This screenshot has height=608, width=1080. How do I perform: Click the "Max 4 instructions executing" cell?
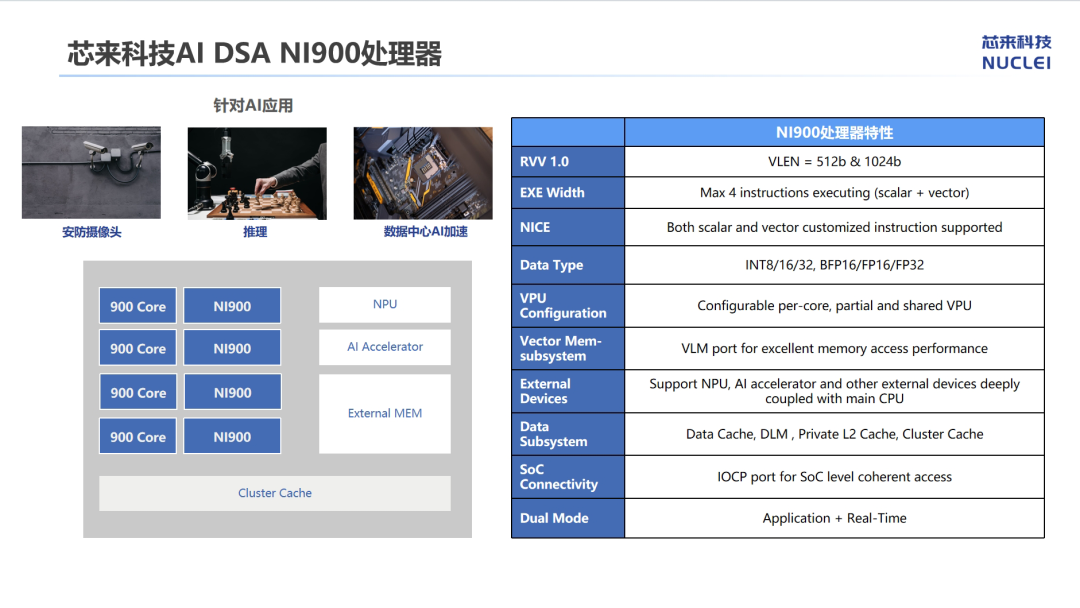point(834,193)
